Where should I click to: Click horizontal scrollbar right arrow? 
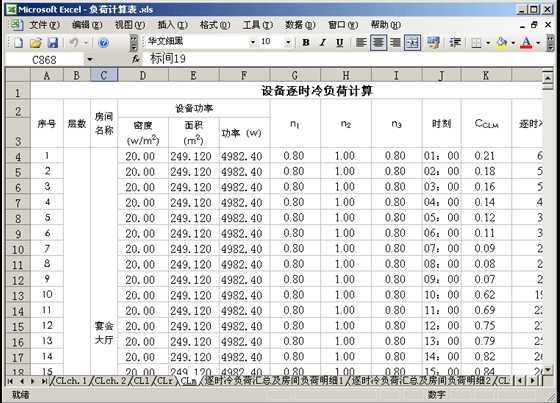click(x=533, y=381)
